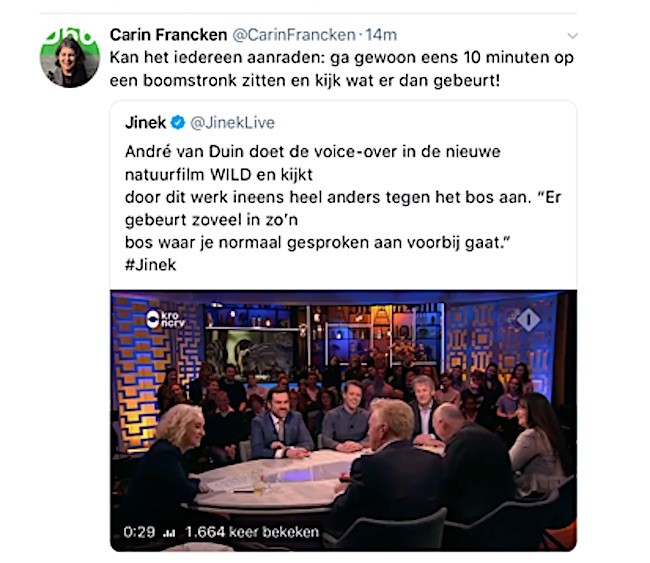Play the embedded Jinek talk-show video

tap(343, 420)
